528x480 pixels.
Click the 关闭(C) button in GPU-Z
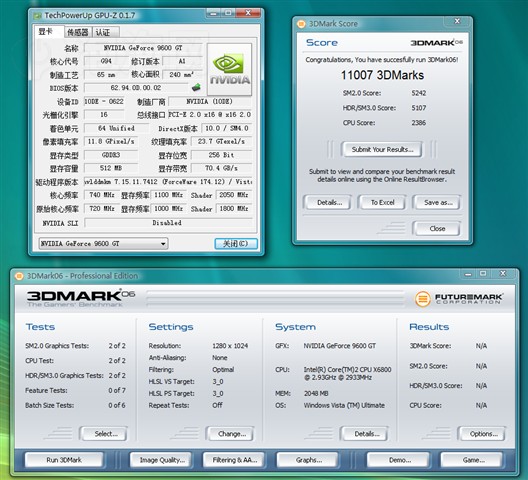(236, 244)
